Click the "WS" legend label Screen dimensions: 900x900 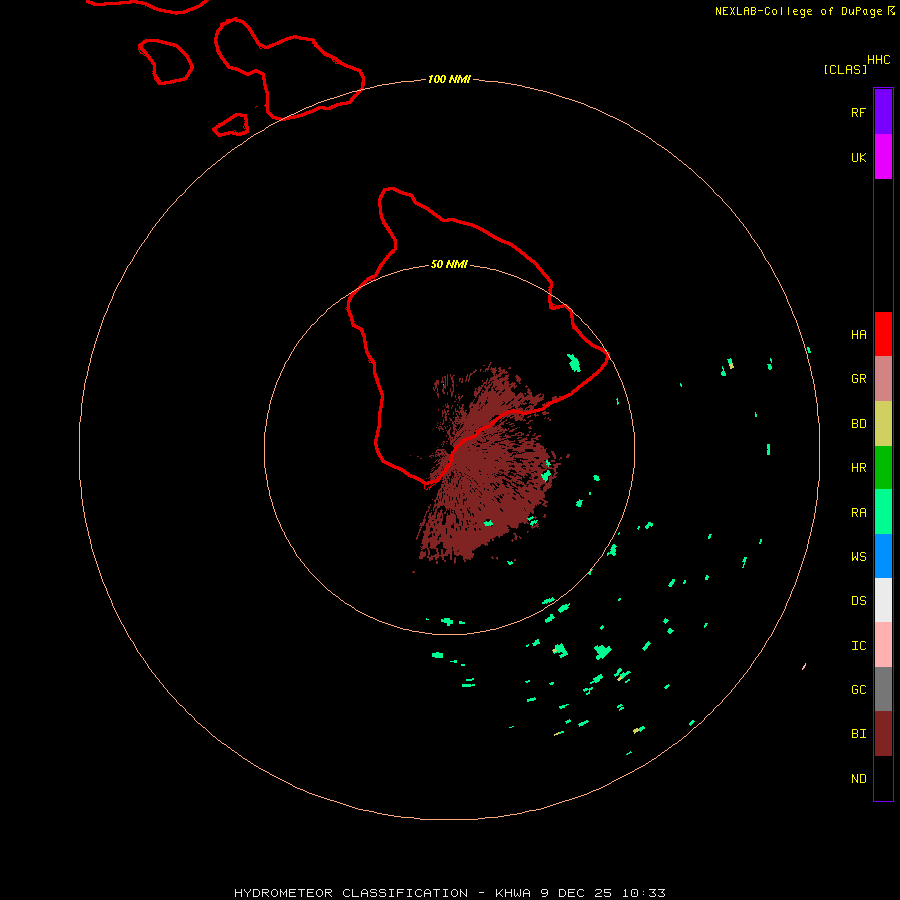pyautogui.click(x=859, y=556)
